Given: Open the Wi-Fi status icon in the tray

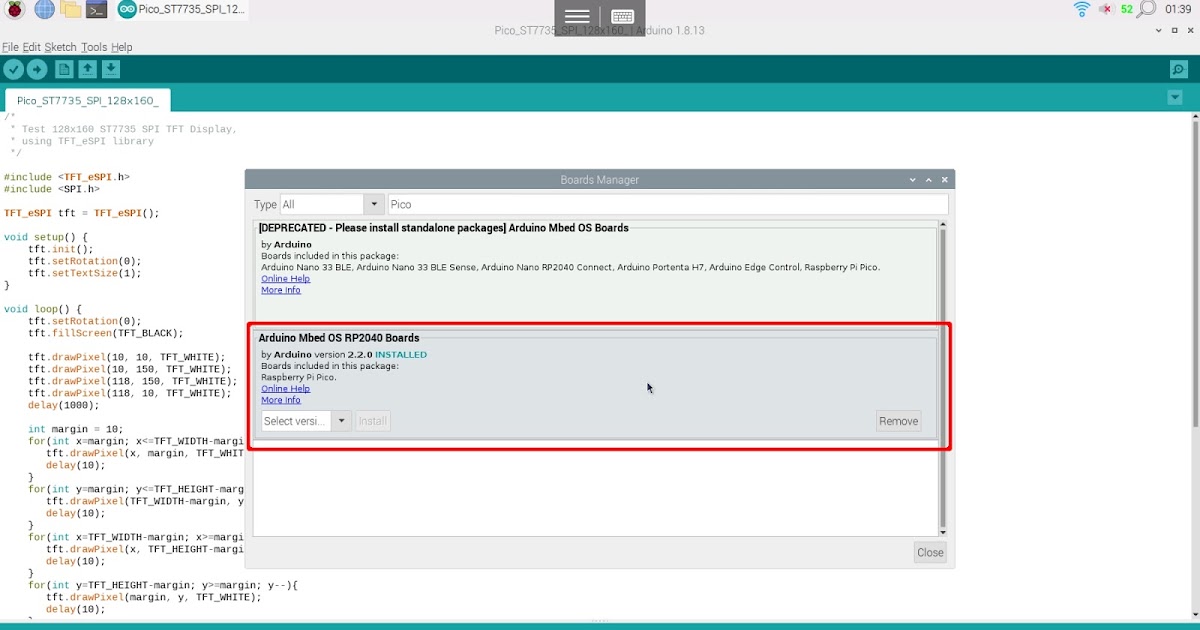Looking at the screenshot, I should (1081, 9).
